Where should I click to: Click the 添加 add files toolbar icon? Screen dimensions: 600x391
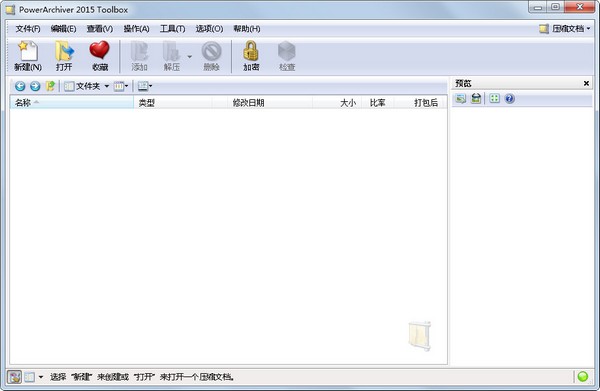pos(139,56)
